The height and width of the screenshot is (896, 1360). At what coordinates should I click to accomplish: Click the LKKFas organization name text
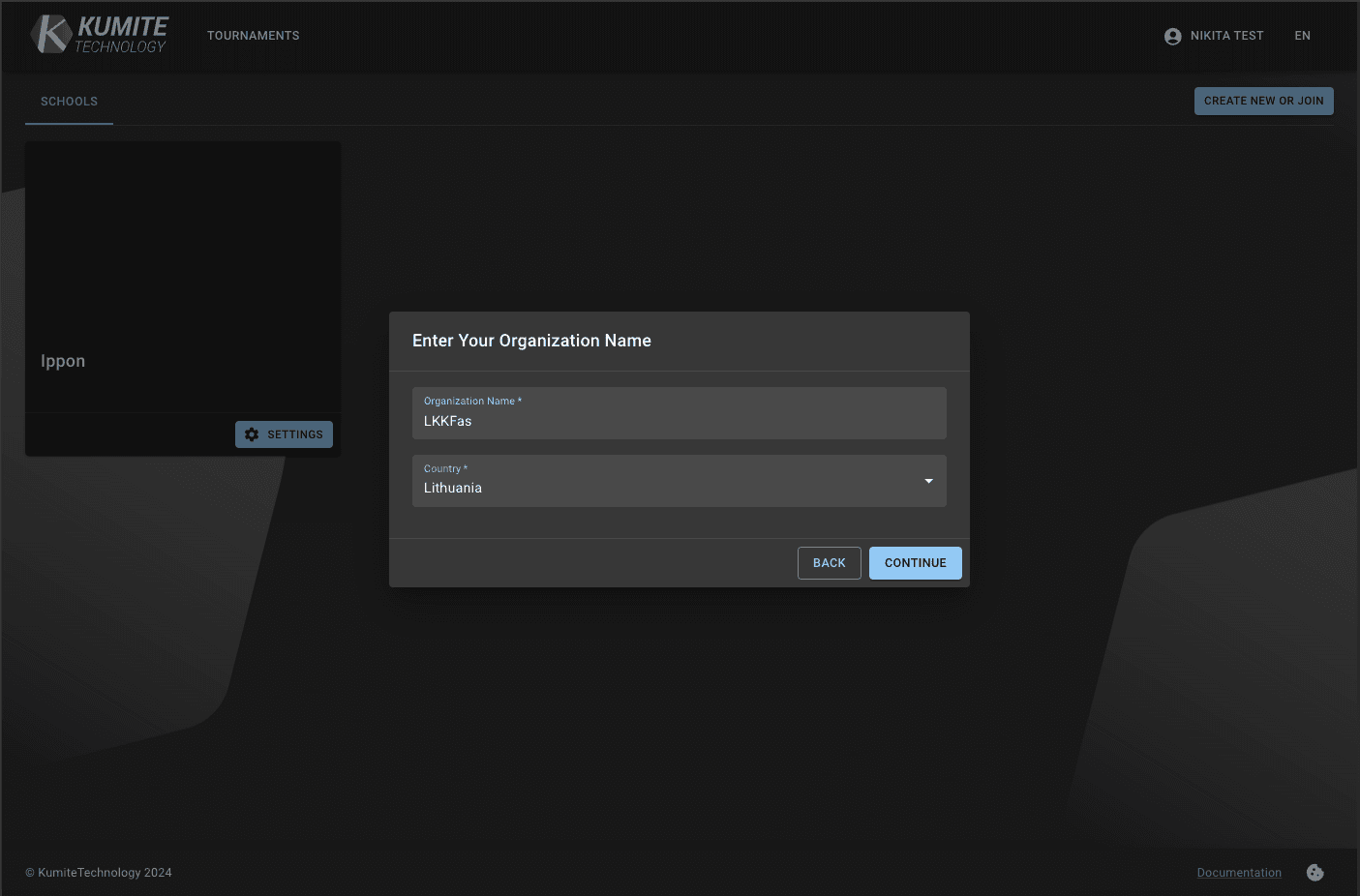(447, 420)
